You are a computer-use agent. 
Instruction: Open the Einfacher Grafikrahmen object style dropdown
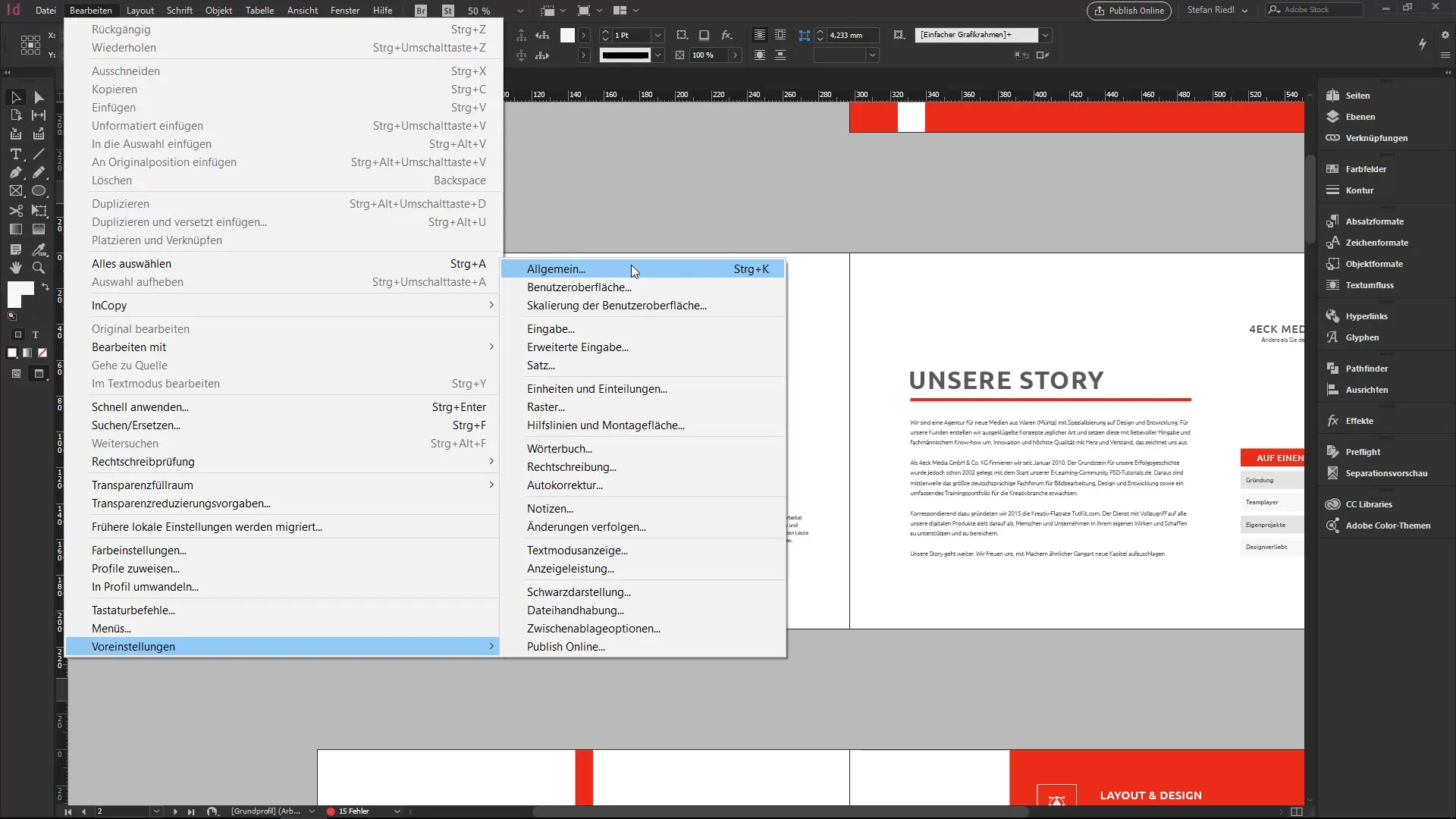[x=1046, y=35]
